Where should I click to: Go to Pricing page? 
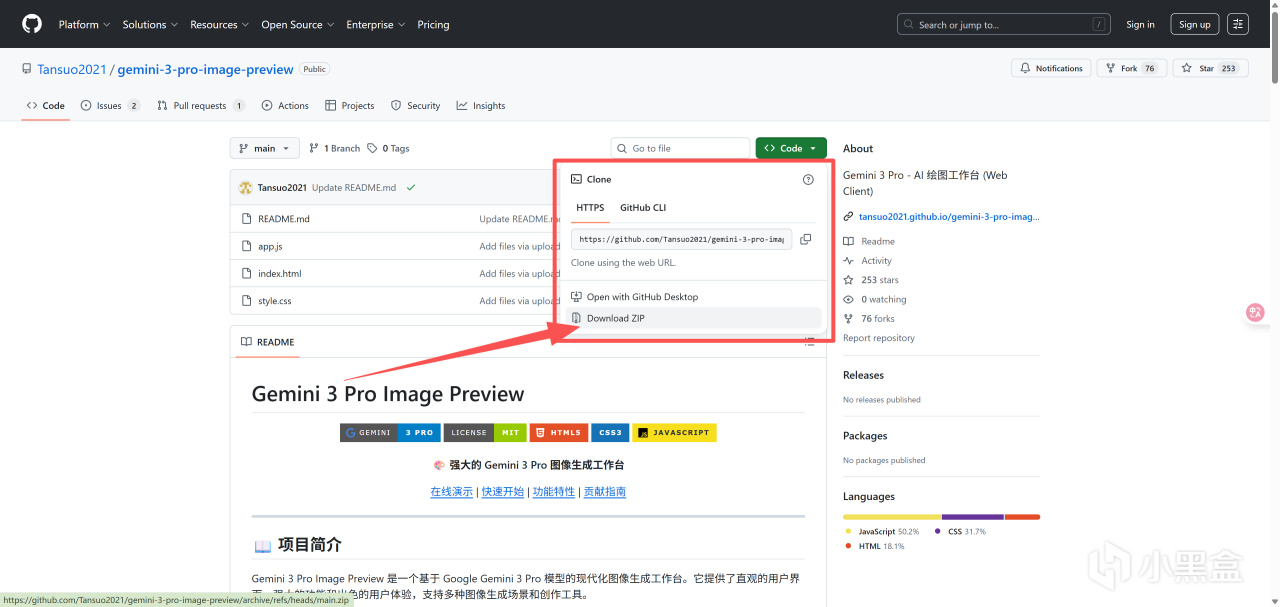[x=433, y=24]
